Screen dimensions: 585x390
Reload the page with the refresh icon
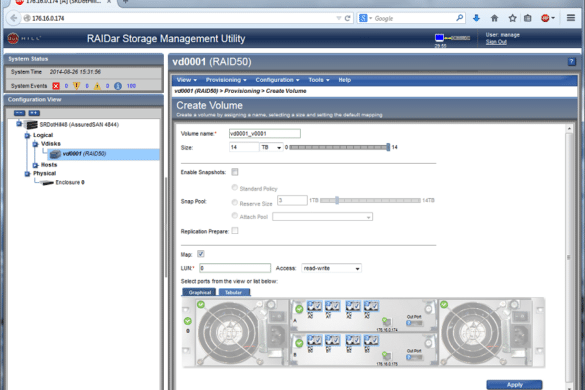347,18
